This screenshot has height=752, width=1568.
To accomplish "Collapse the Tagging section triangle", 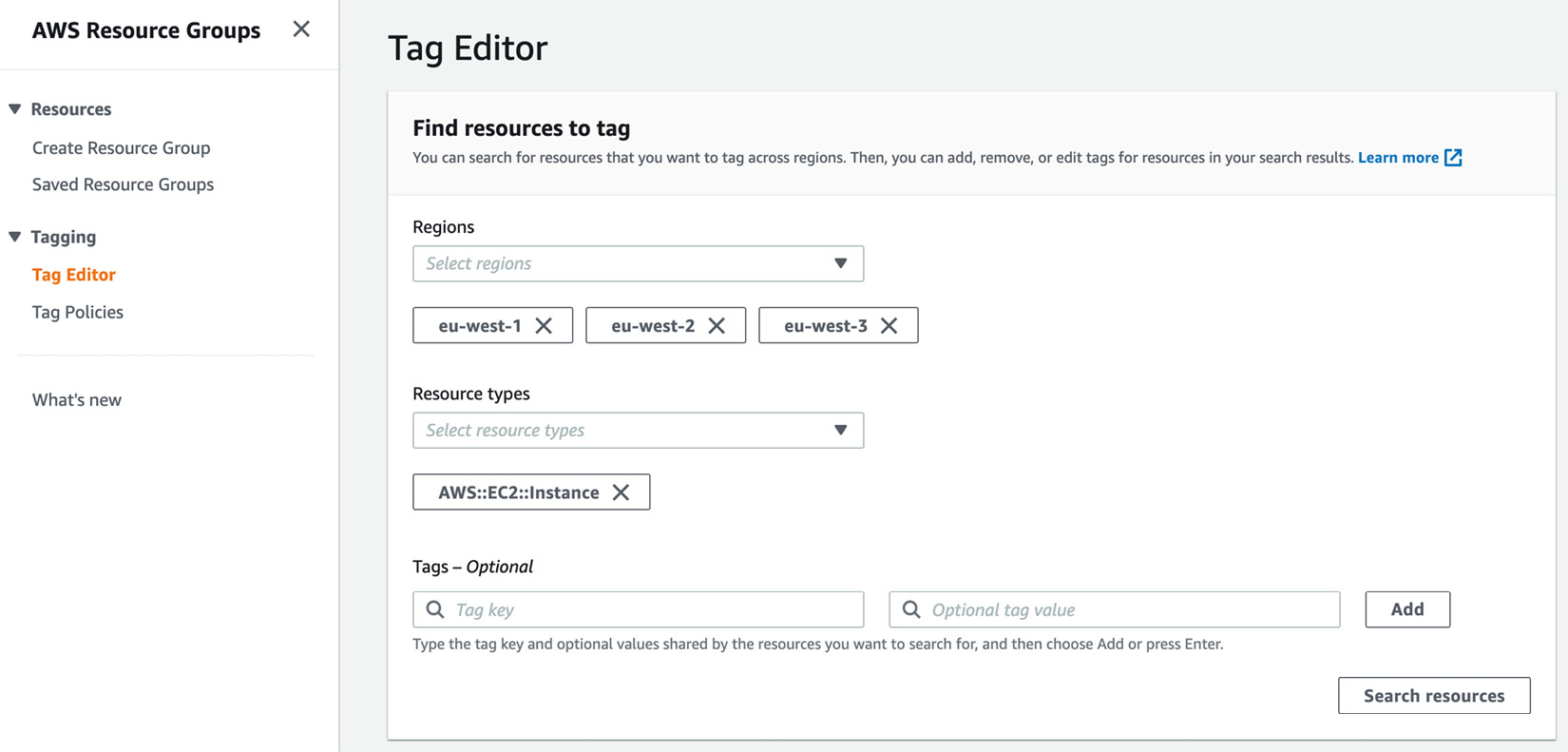I will [15, 237].
